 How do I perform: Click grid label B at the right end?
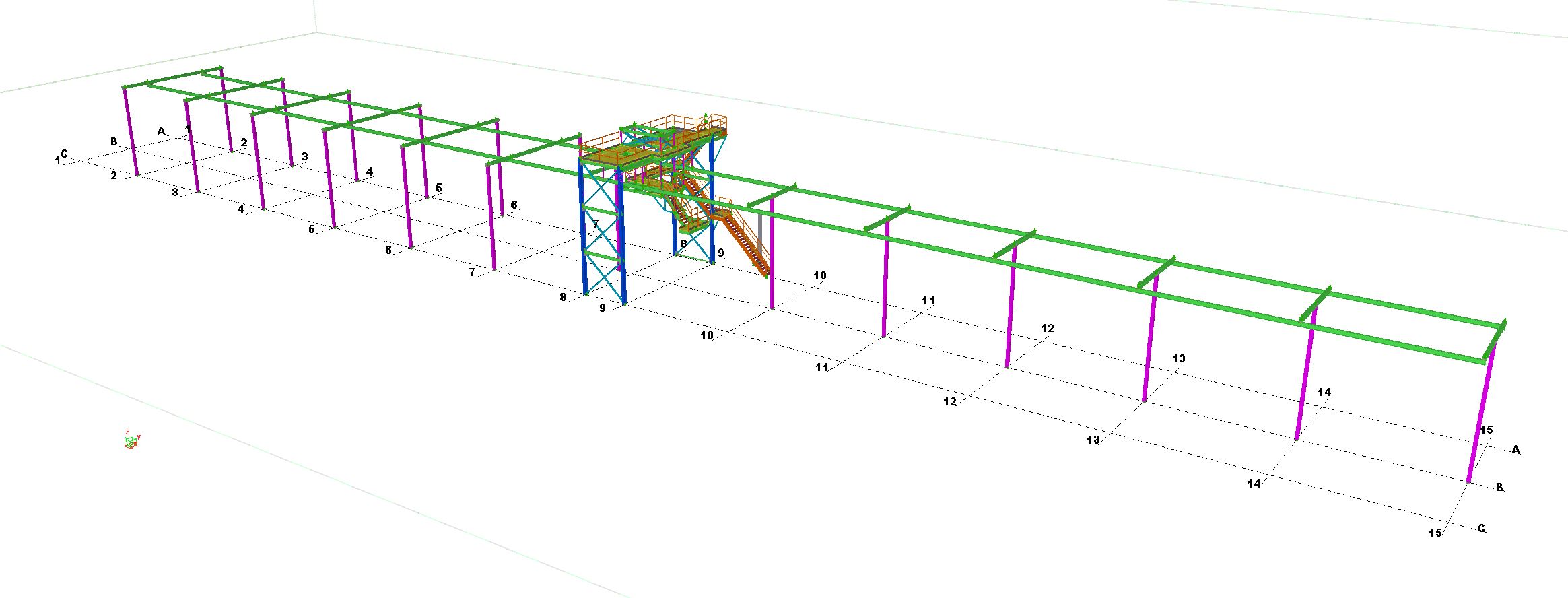[1499, 487]
